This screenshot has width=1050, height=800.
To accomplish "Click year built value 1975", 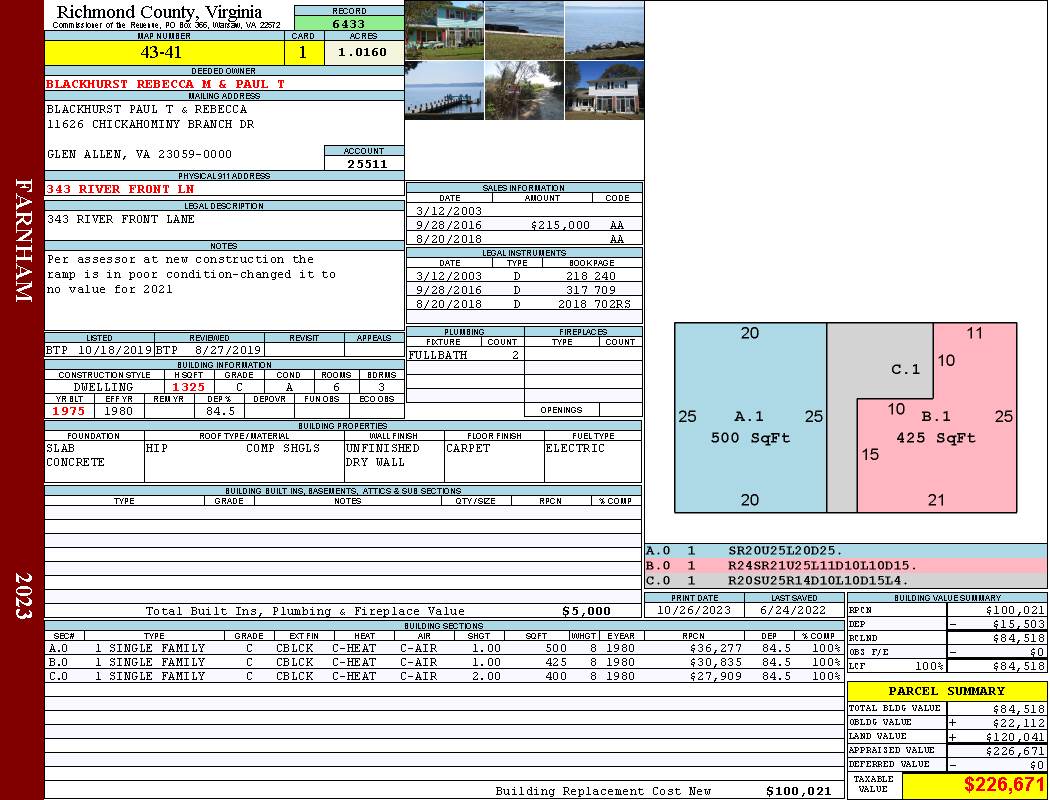I will pyautogui.click(x=69, y=411).
